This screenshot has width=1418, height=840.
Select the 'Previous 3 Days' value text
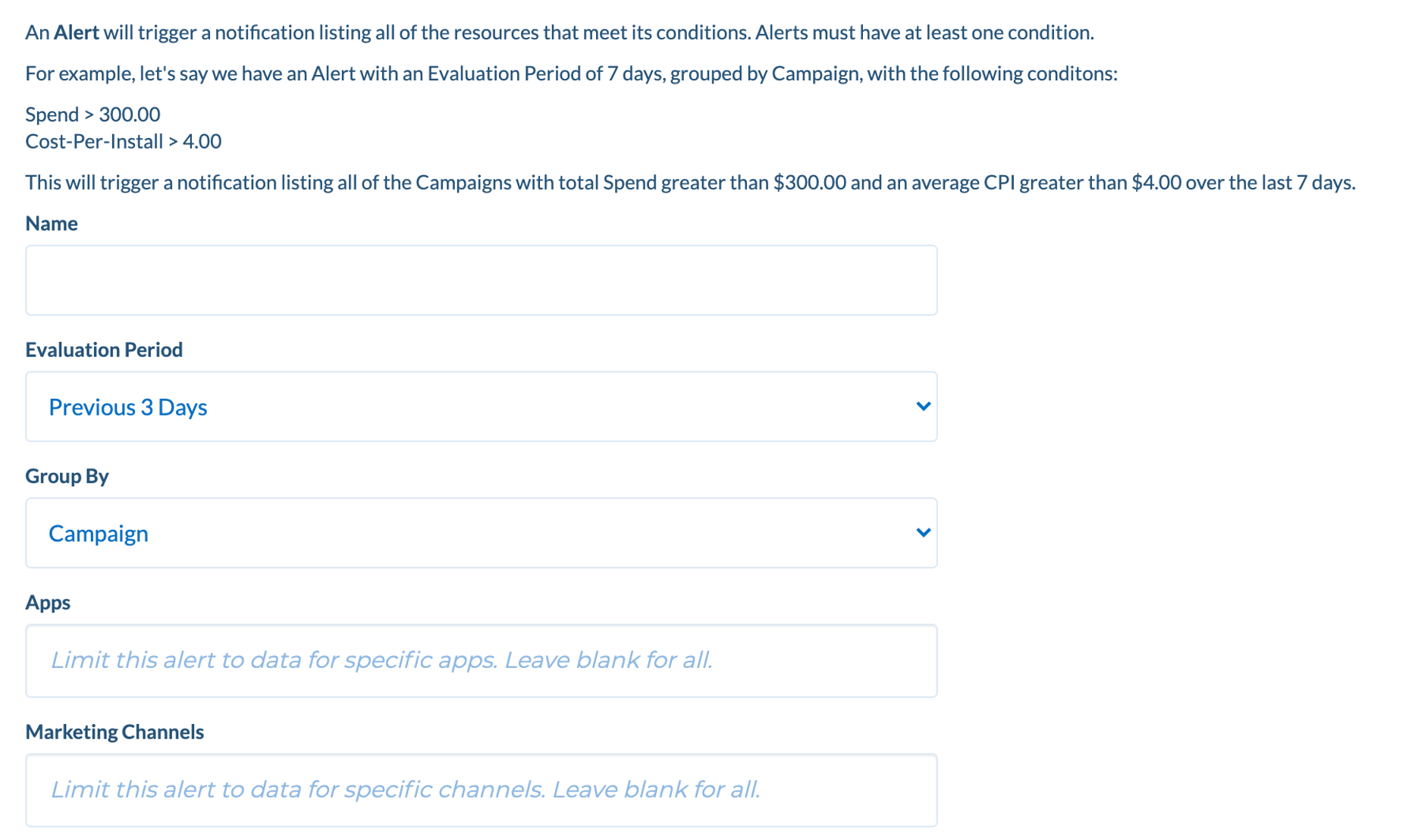(x=128, y=407)
